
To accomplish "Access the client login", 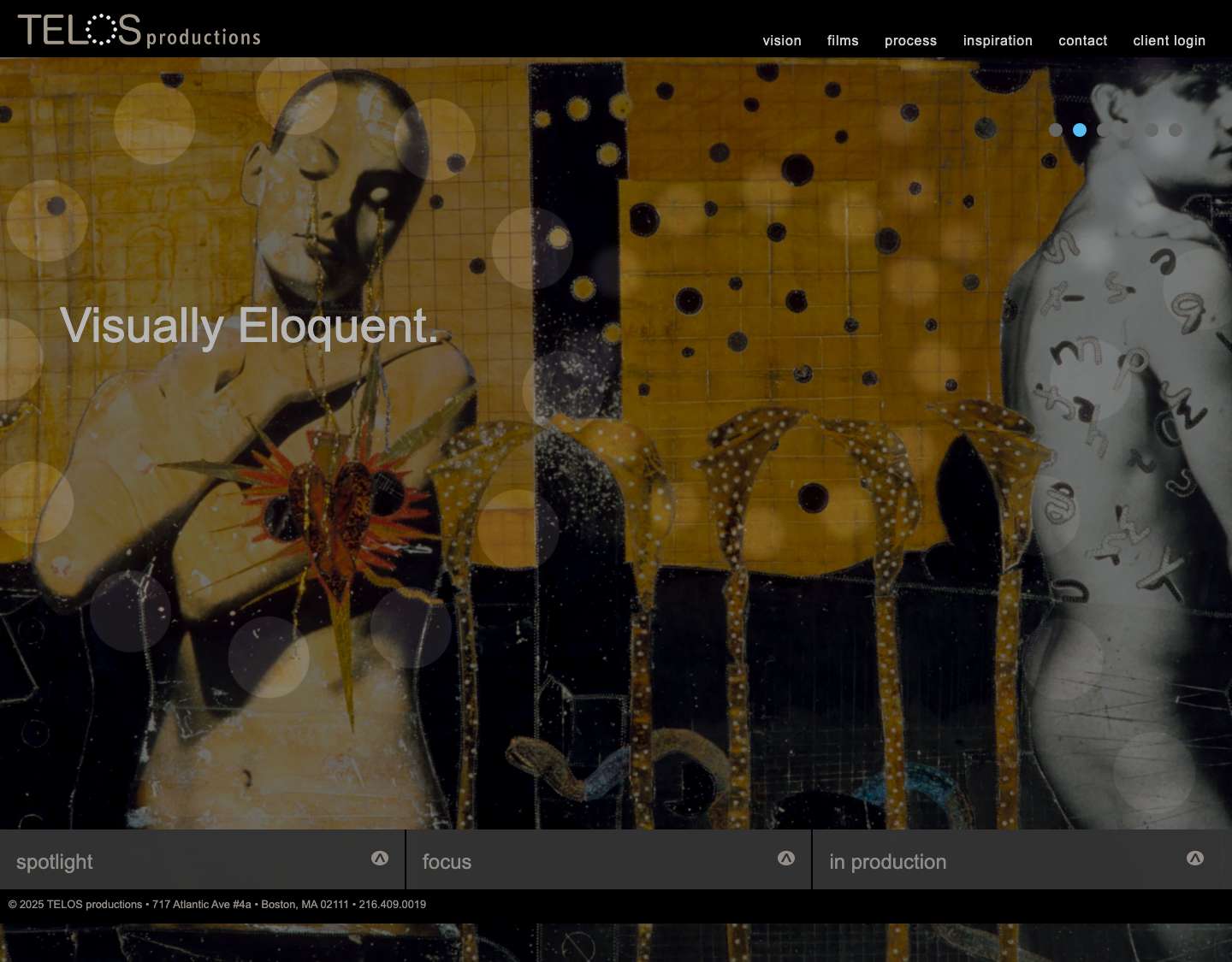I will pyautogui.click(x=1169, y=40).
